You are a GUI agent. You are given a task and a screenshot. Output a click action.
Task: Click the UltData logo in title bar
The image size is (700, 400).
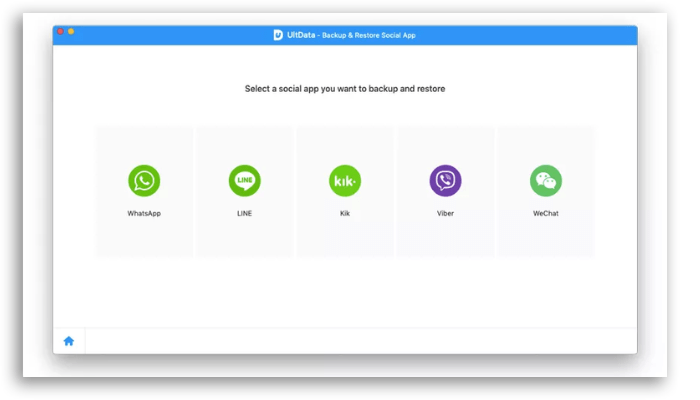(x=278, y=35)
